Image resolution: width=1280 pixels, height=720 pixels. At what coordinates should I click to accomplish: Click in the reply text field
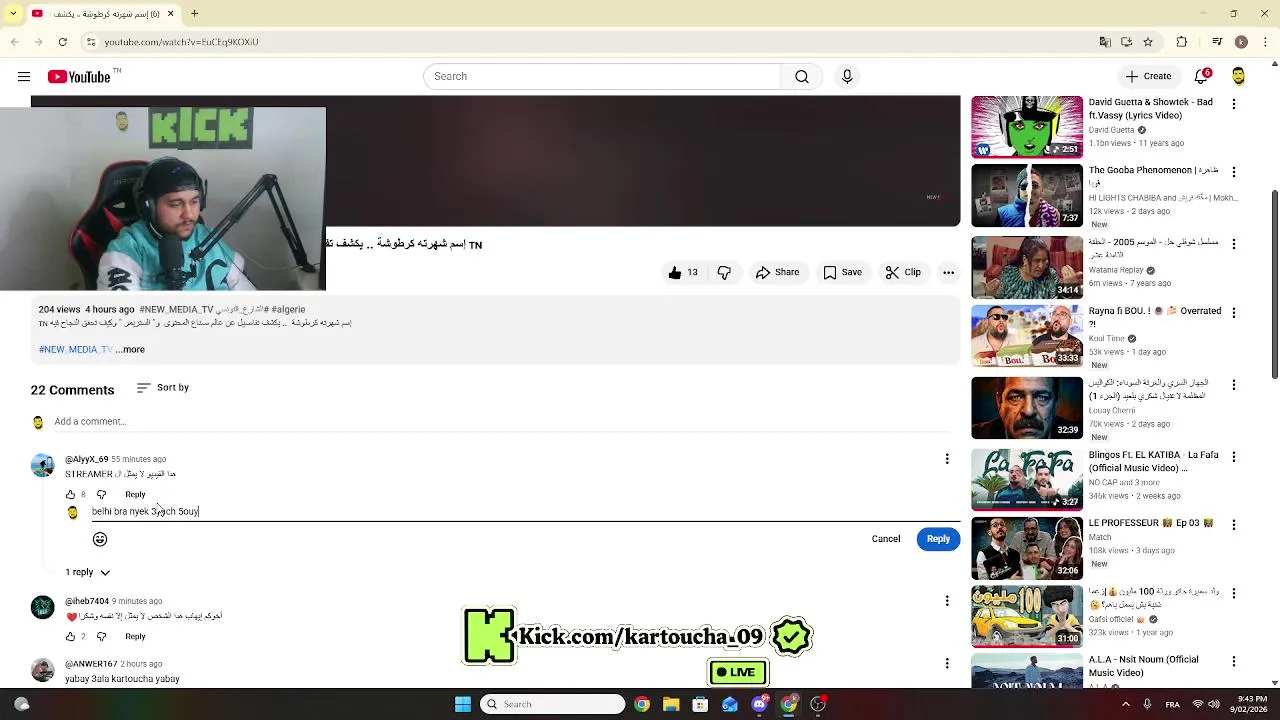(526, 511)
